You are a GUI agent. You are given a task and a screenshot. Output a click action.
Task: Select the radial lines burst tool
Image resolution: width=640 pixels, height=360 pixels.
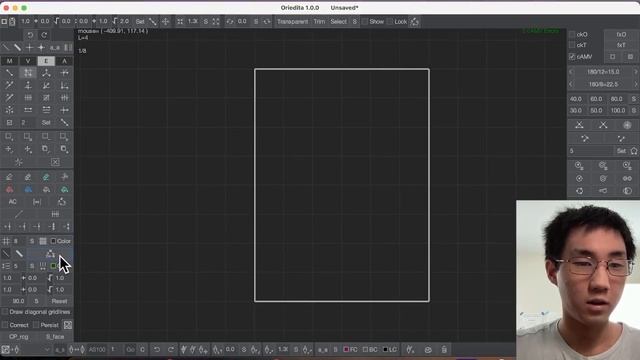point(9,110)
